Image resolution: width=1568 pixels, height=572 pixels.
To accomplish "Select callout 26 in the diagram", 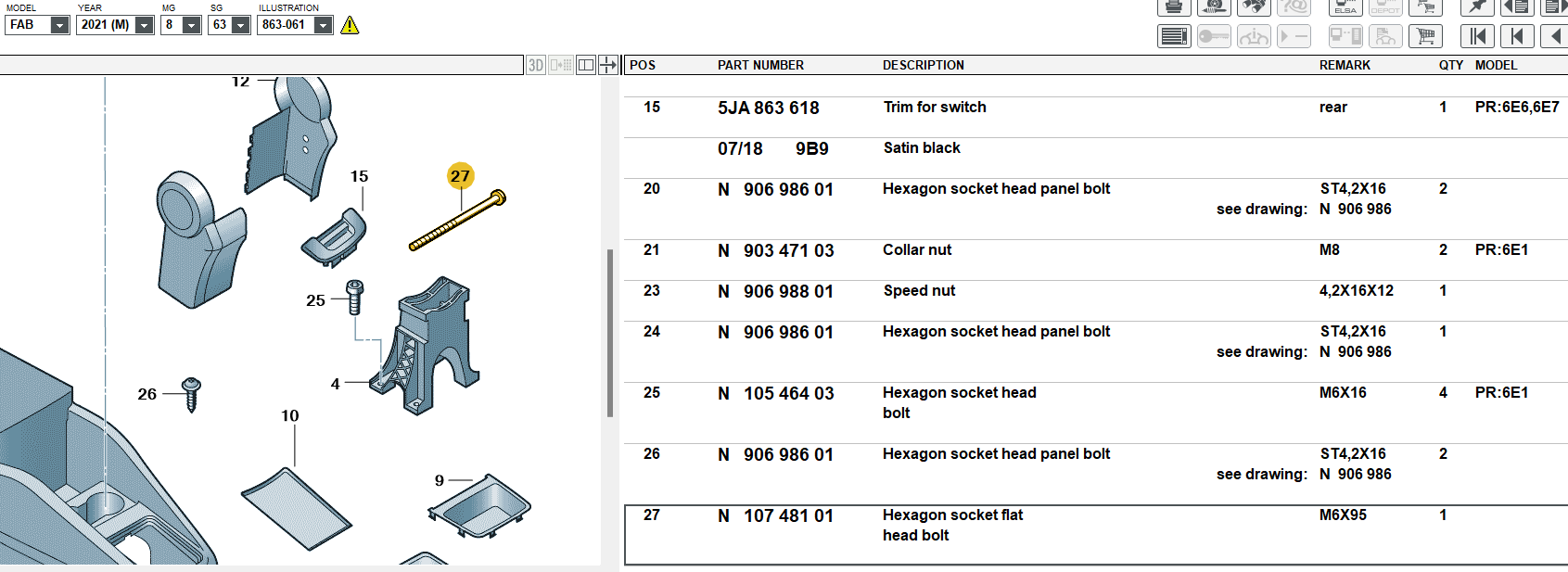I will coord(147,394).
